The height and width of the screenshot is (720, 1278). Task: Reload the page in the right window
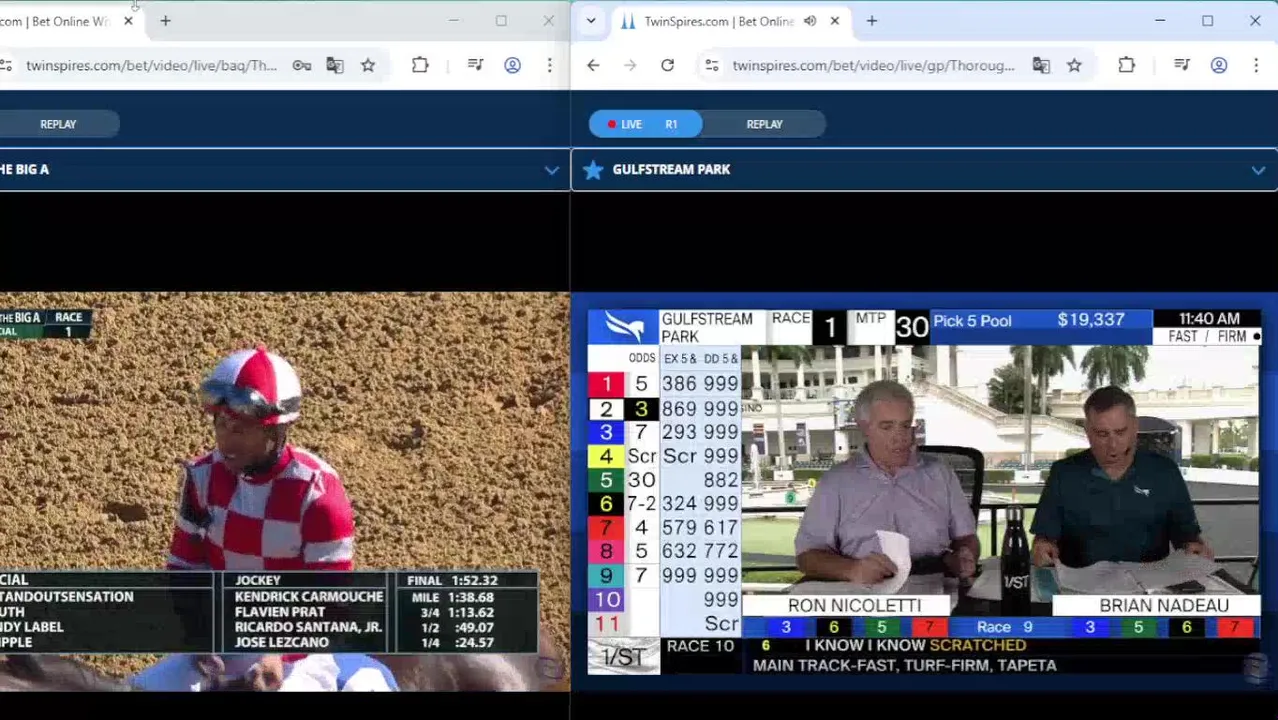[x=667, y=65]
